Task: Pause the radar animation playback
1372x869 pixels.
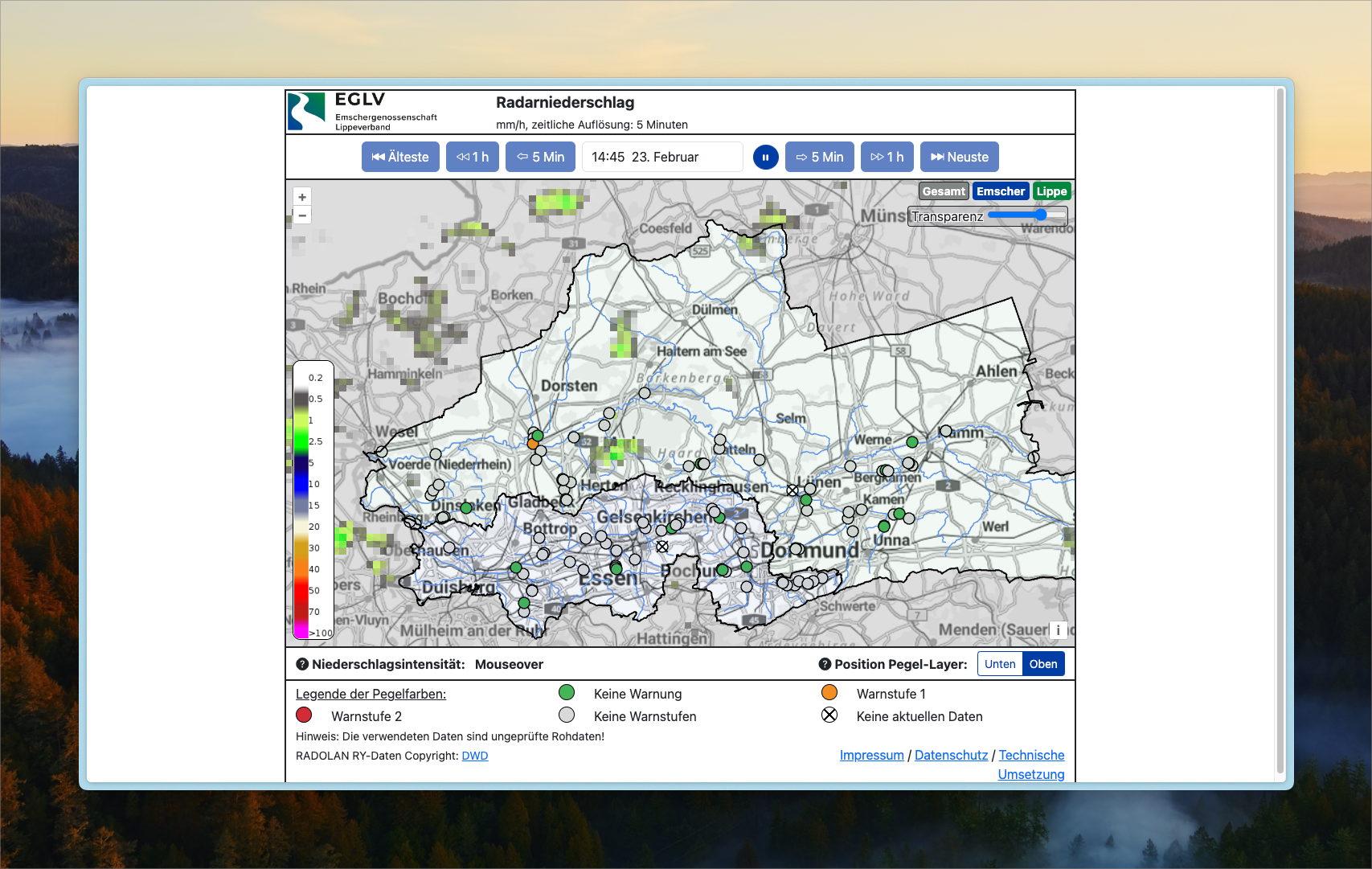Action: click(x=765, y=158)
